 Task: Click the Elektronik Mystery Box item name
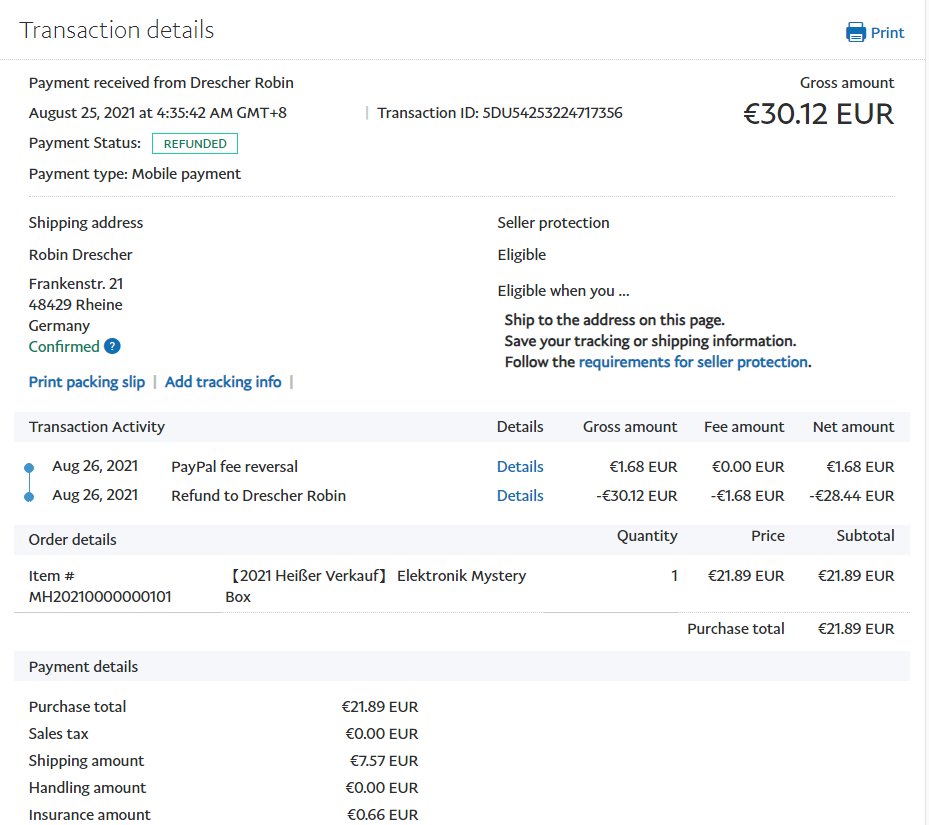tap(461, 576)
